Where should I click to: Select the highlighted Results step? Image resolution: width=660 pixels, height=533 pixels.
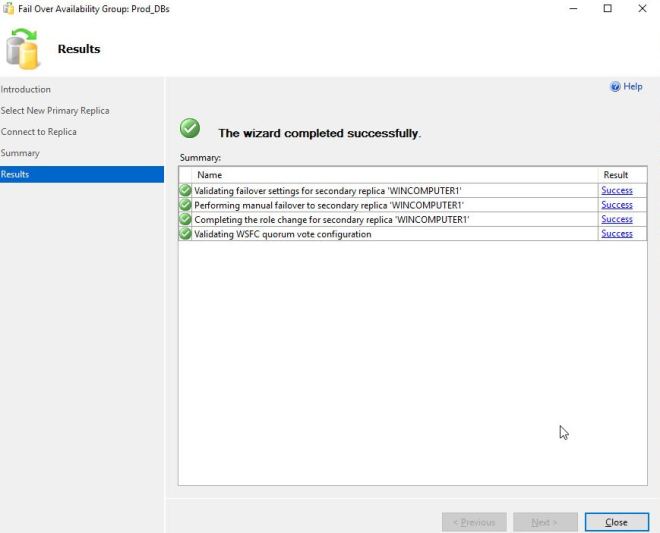click(16, 174)
